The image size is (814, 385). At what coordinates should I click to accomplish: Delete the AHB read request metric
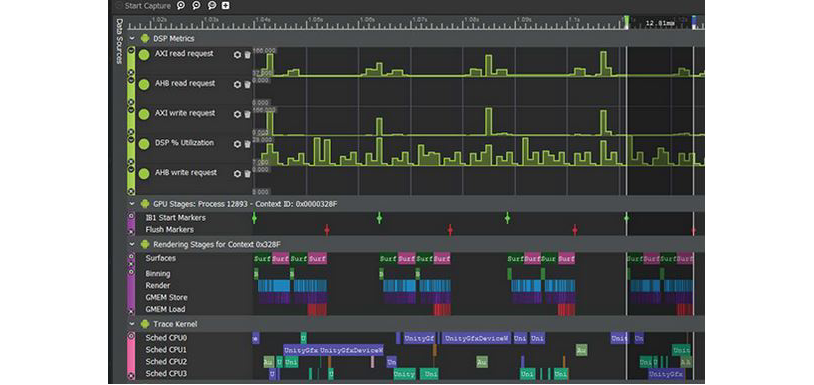(x=247, y=84)
